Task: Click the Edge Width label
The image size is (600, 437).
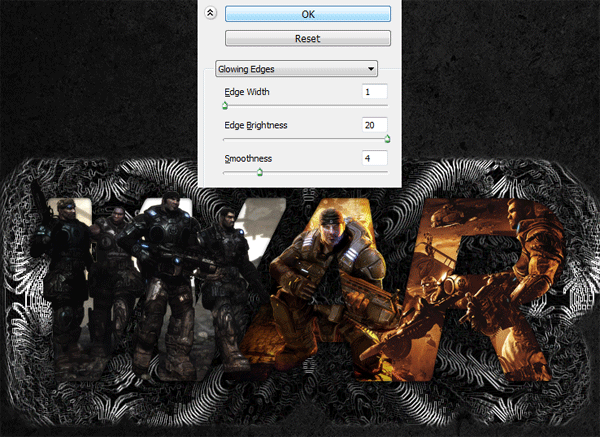Action: (247, 92)
